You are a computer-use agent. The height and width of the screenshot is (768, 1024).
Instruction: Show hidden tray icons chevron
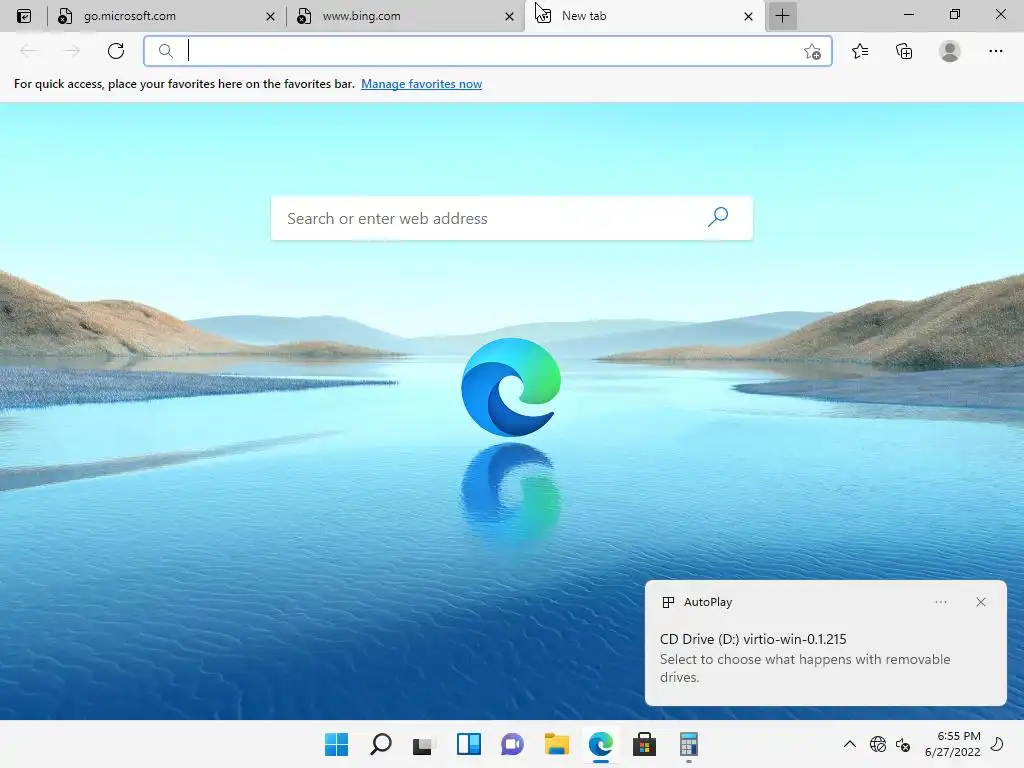[850, 744]
